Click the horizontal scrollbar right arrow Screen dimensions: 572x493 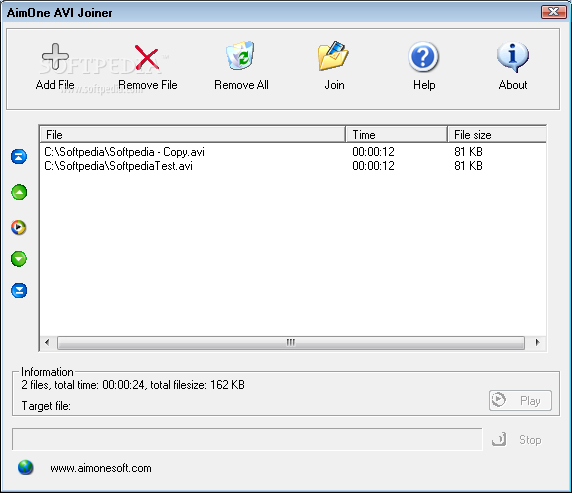click(x=537, y=342)
